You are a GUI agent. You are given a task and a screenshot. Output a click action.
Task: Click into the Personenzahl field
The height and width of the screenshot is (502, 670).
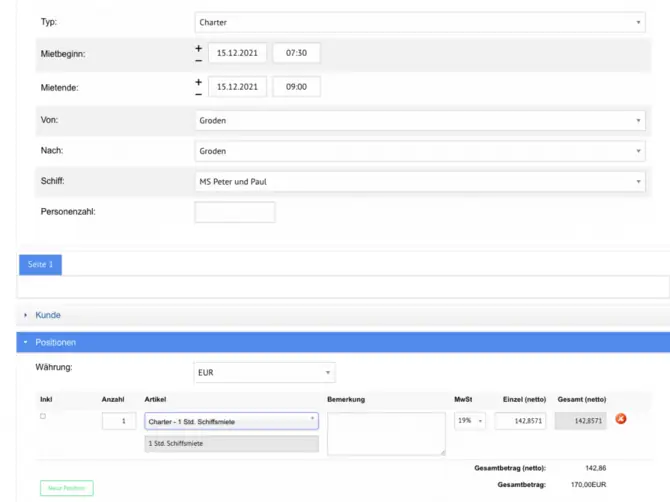[235, 212]
